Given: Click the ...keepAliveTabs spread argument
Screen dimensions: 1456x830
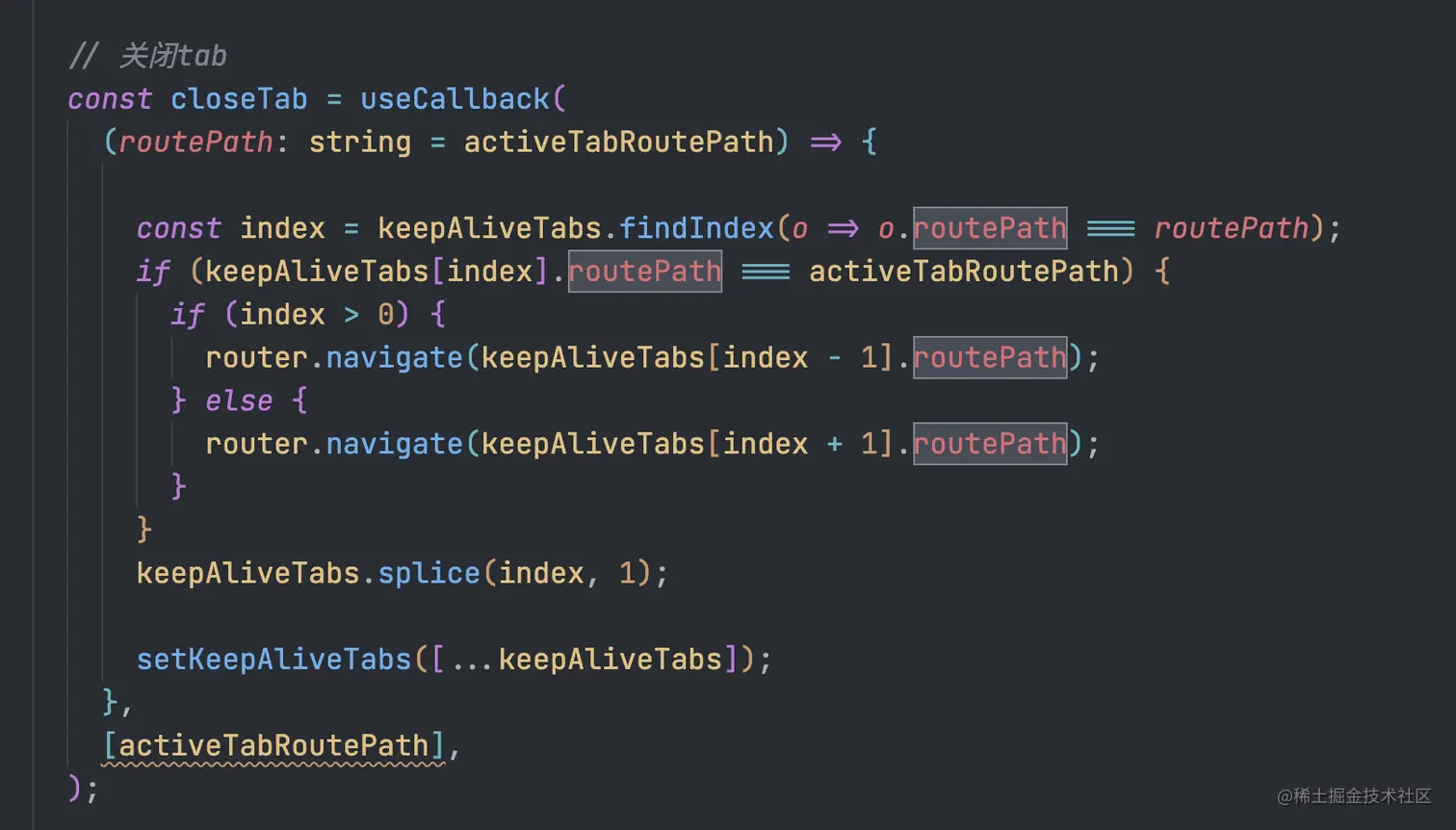Looking at the screenshot, I should click(x=585, y=660).
